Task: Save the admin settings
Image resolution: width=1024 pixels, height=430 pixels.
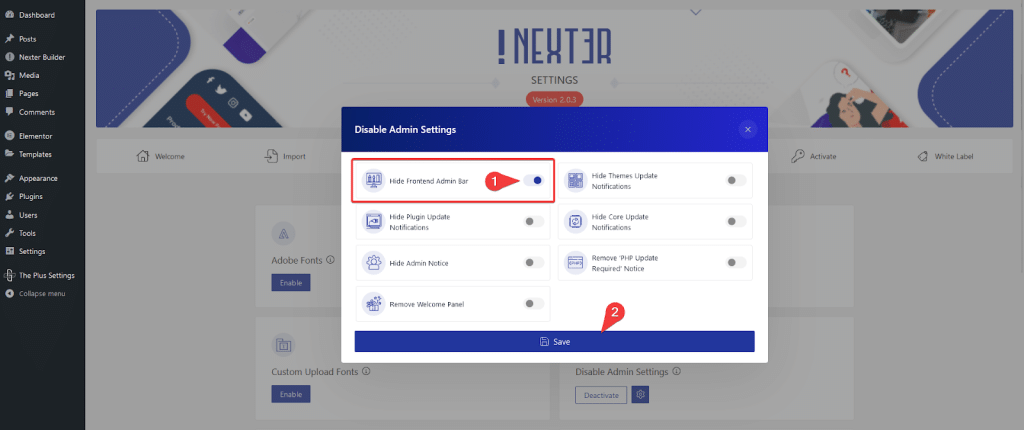Action: [554, 341]
